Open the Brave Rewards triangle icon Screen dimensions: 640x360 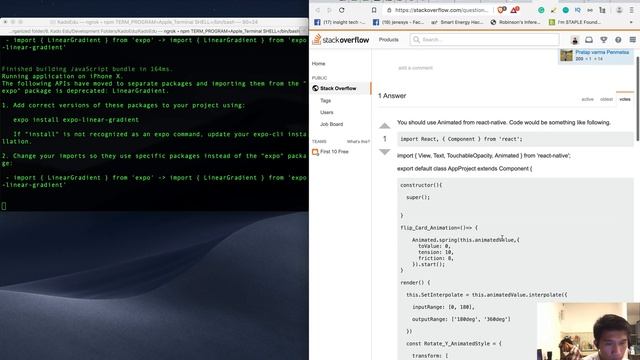pos(515,10)
